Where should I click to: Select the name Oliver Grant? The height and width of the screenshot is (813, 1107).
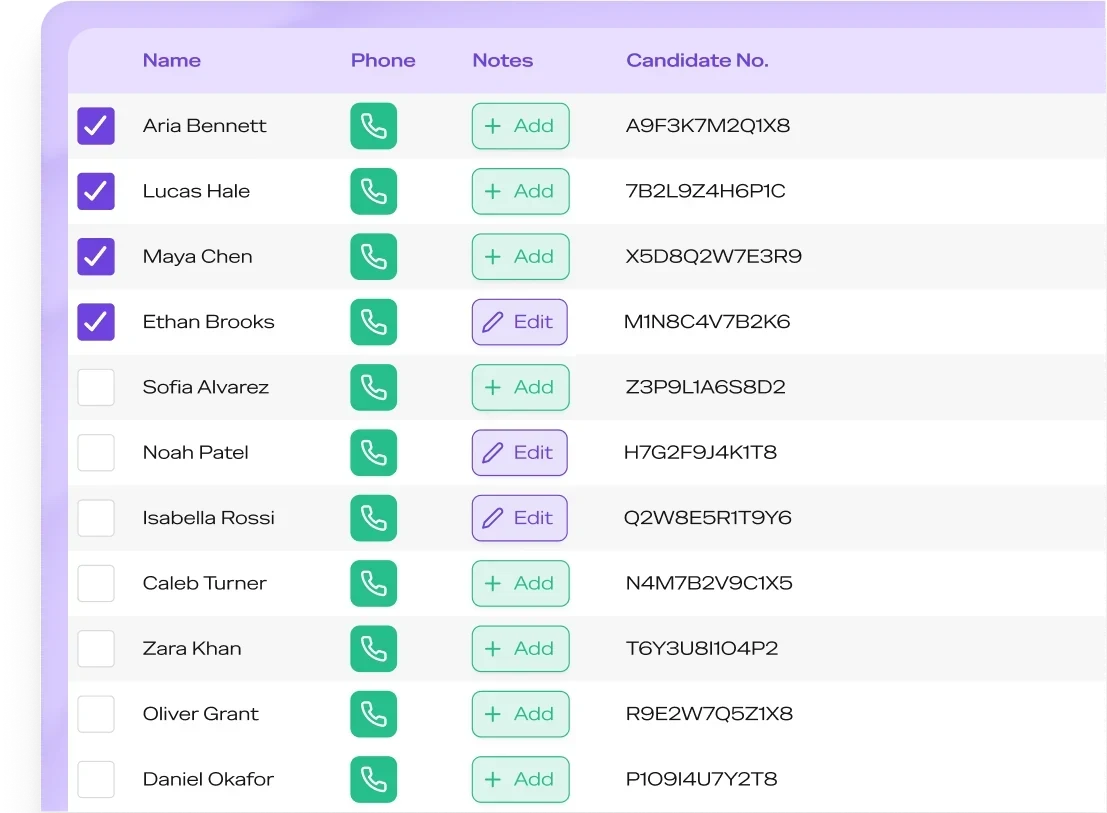pos(201,714)
